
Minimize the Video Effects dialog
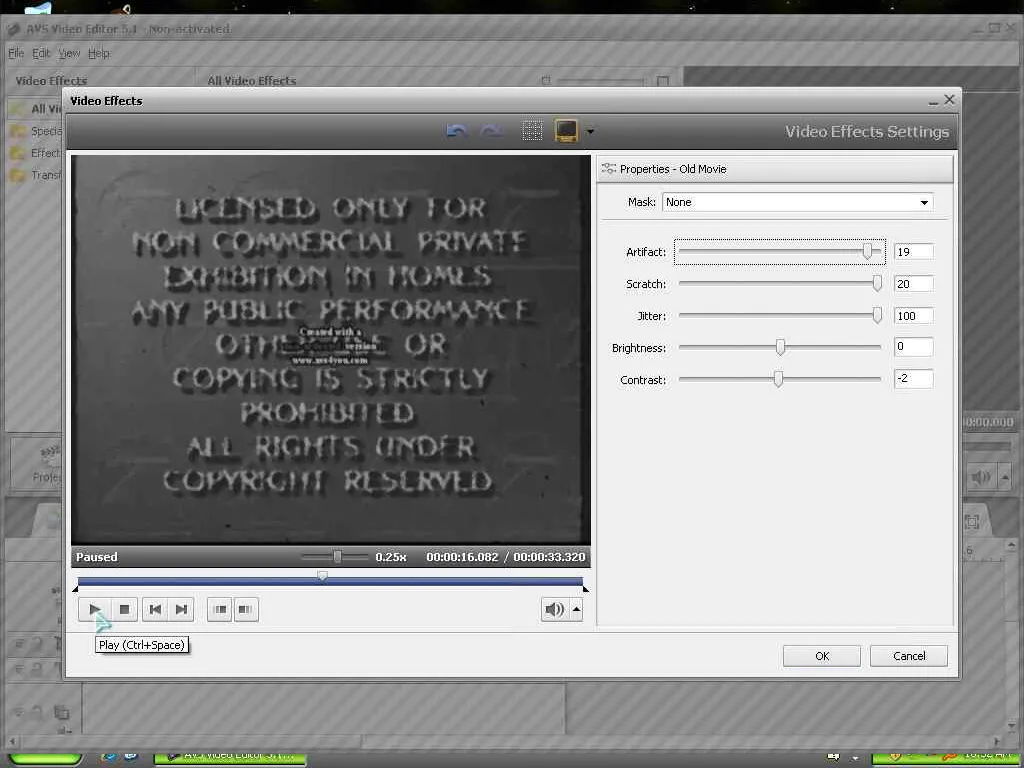[933, 101]
